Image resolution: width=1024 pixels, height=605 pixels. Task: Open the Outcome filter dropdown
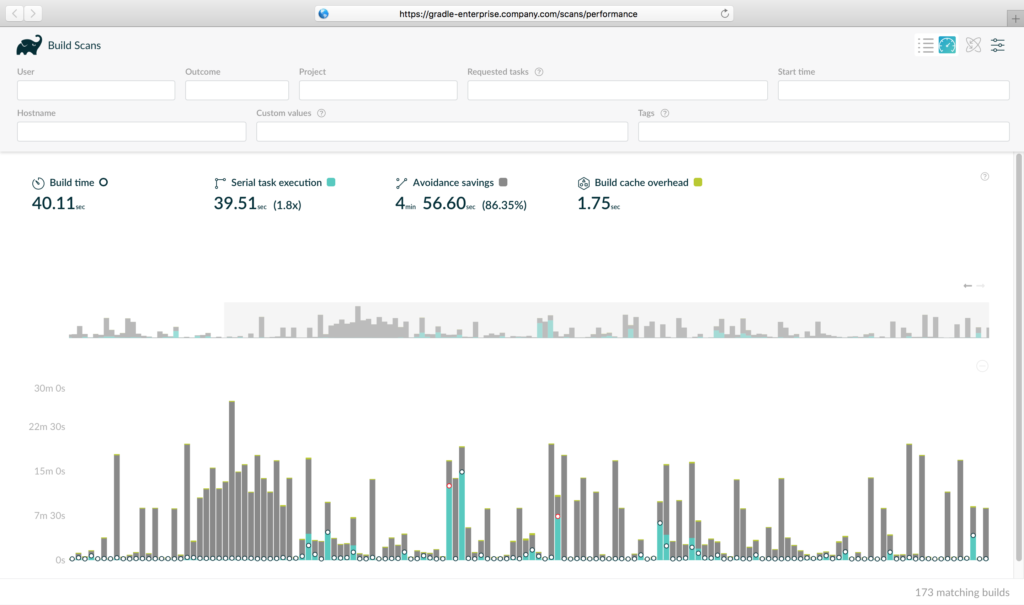[x=236, y=89]
